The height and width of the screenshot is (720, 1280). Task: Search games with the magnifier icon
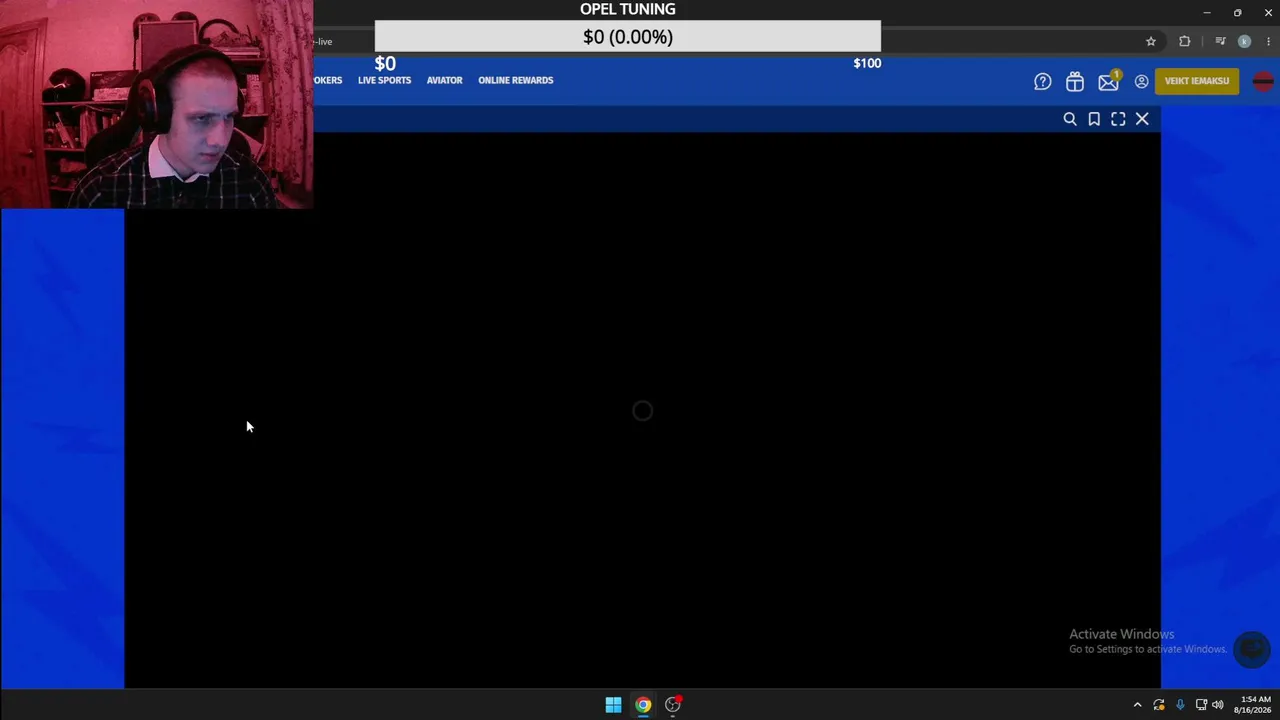[1070, 119]
